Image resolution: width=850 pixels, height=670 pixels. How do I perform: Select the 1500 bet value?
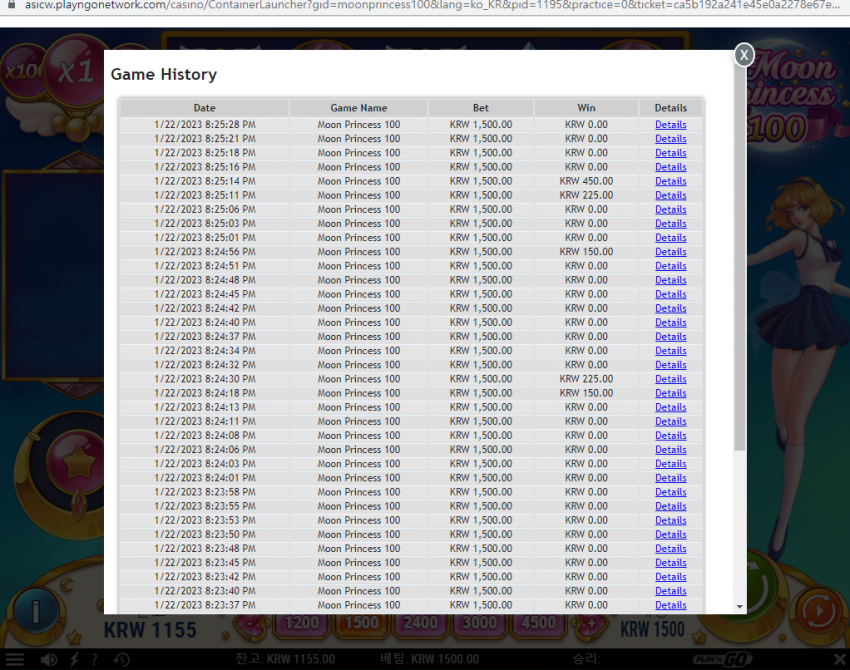tap(362, 623)
